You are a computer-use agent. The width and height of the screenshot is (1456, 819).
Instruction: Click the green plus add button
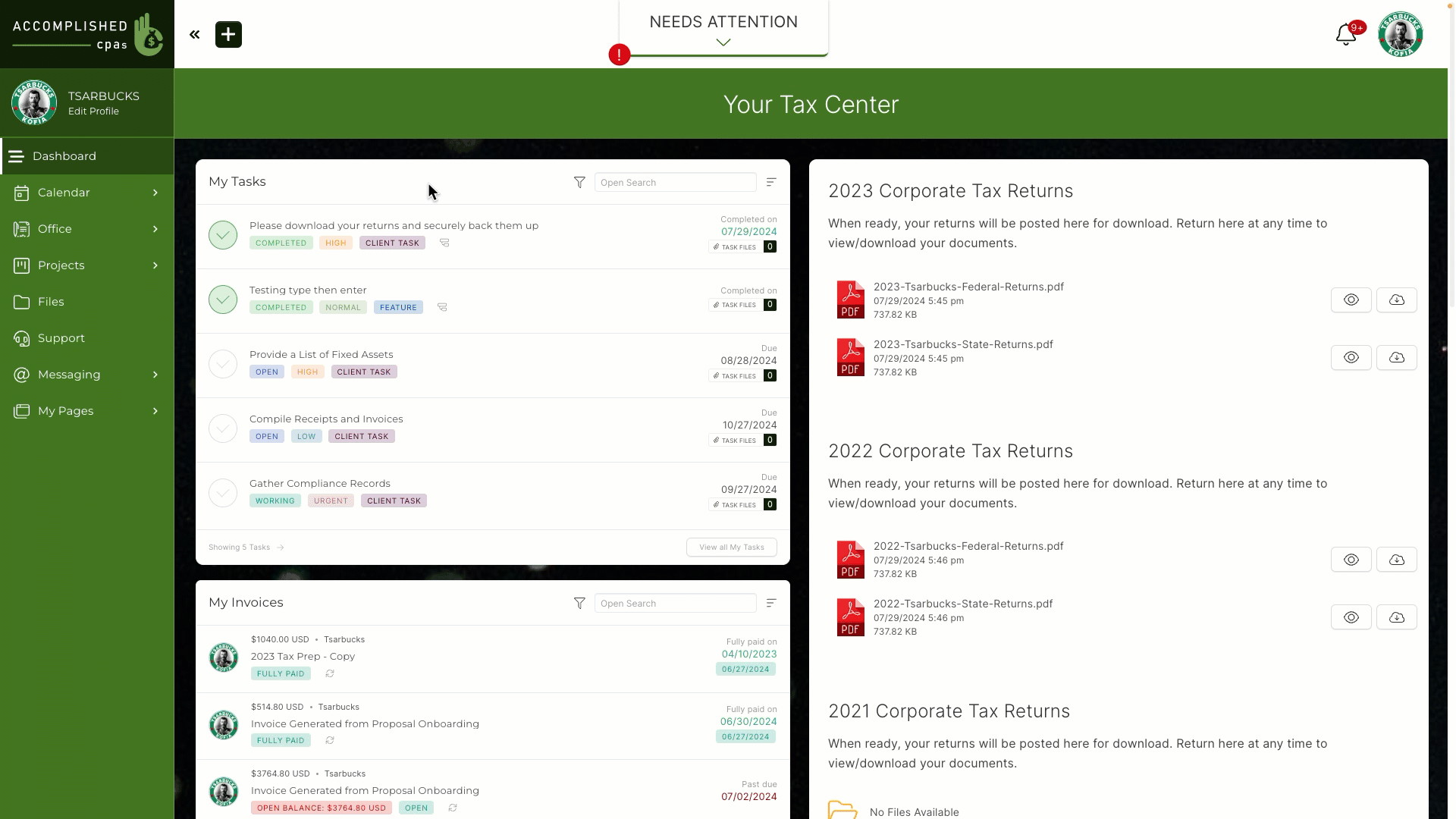point(228,34)
